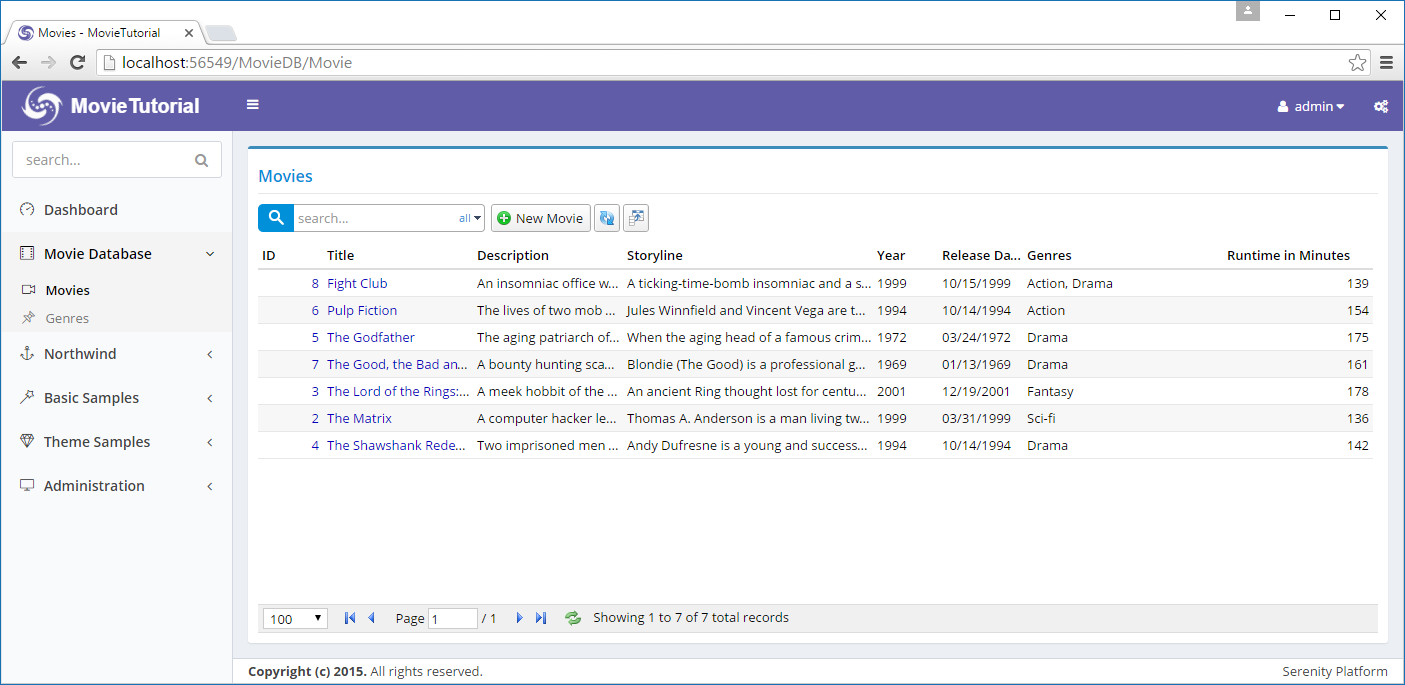Image resolution: width=1405 pixels, height=685 pixels.
Task: Click the blue magnifier search icon in the grid
Action: tap(275, 218)
